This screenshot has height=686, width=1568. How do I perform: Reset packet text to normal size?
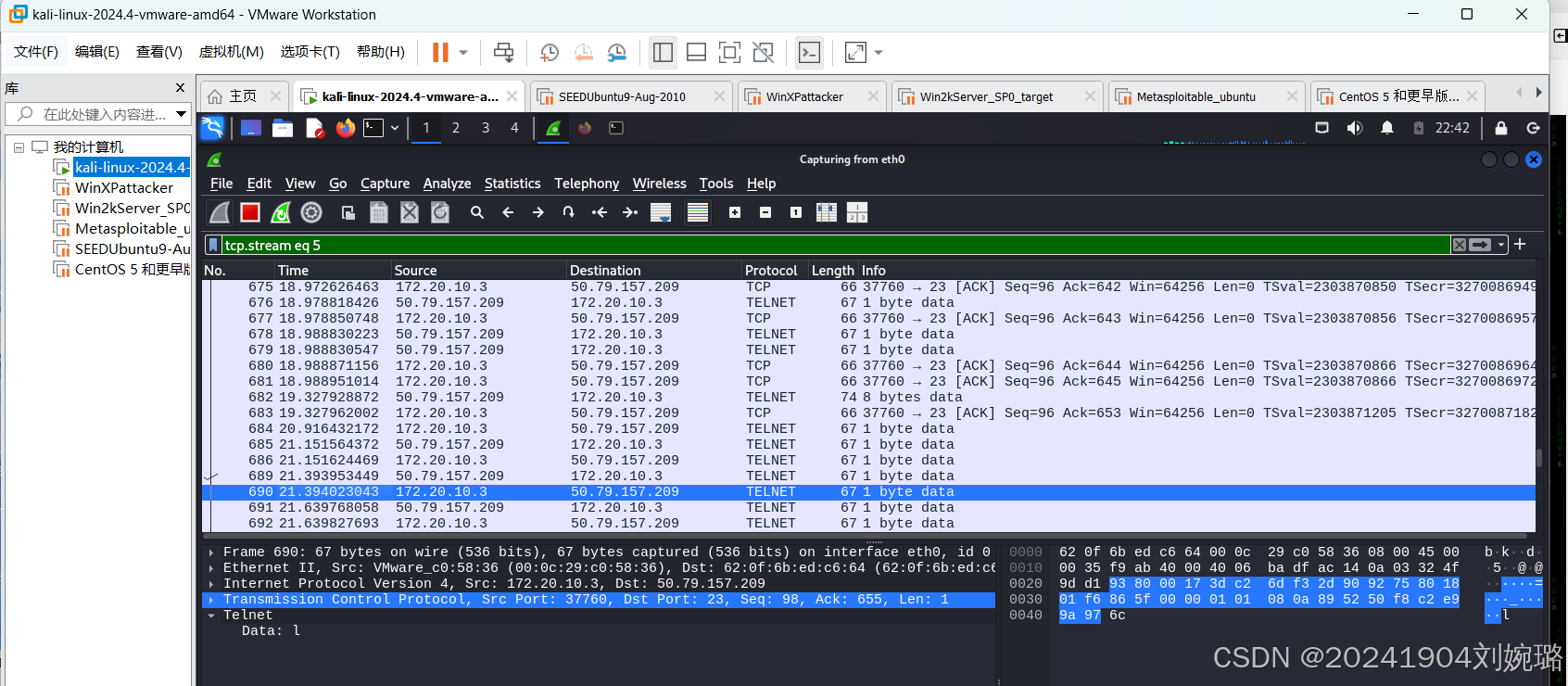click(796, 212)
